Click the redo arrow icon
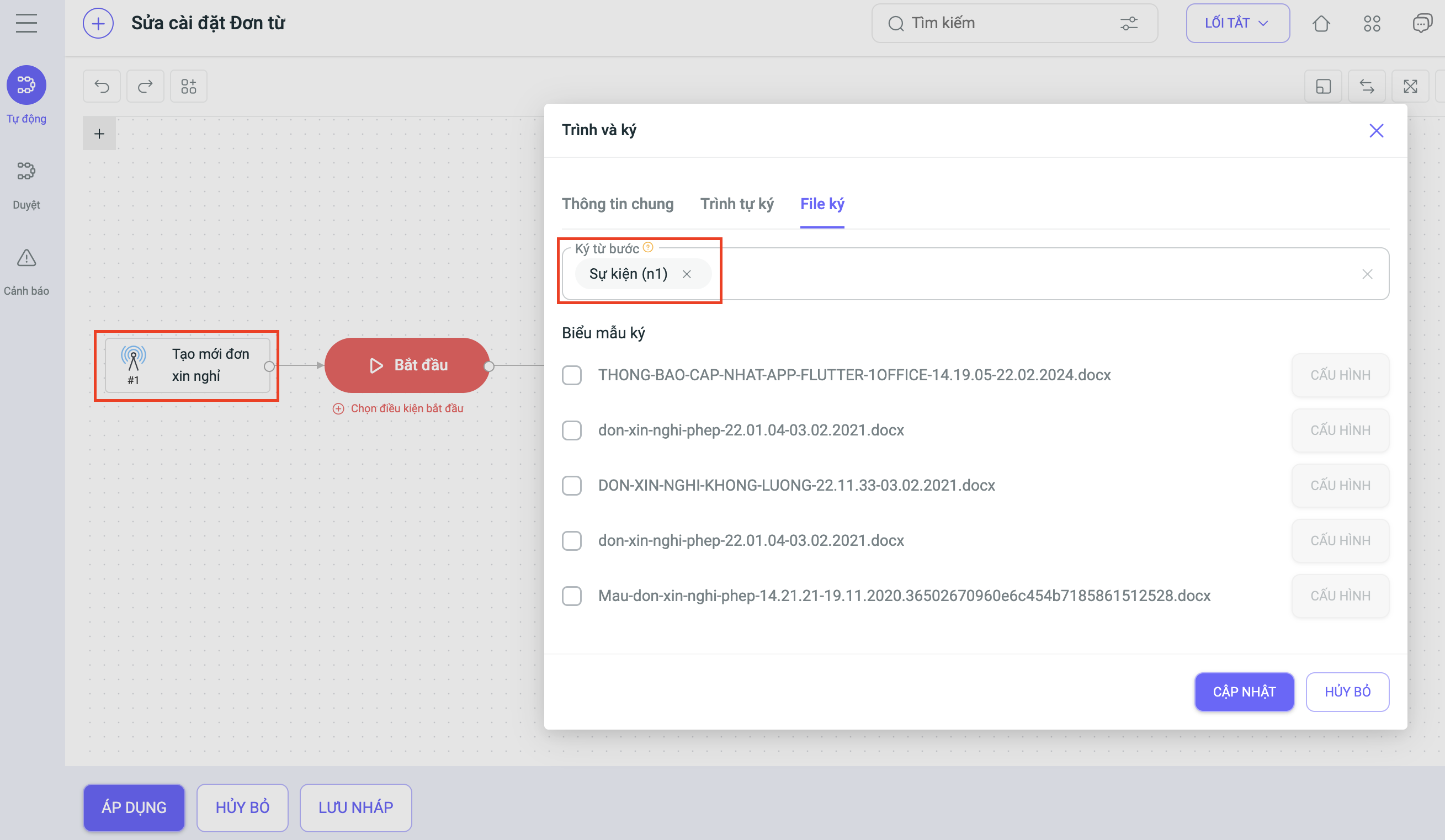The image size is (1445, 840). [x=145, y=87]
